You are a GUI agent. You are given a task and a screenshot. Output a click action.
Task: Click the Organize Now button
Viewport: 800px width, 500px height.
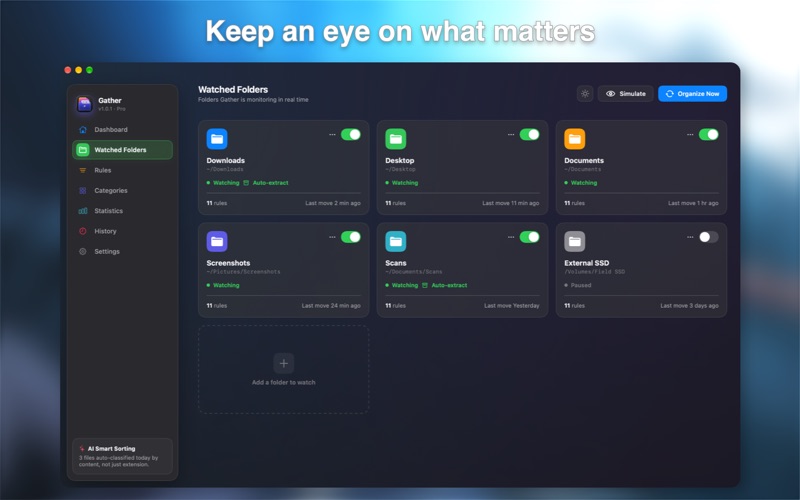(692, 94)
